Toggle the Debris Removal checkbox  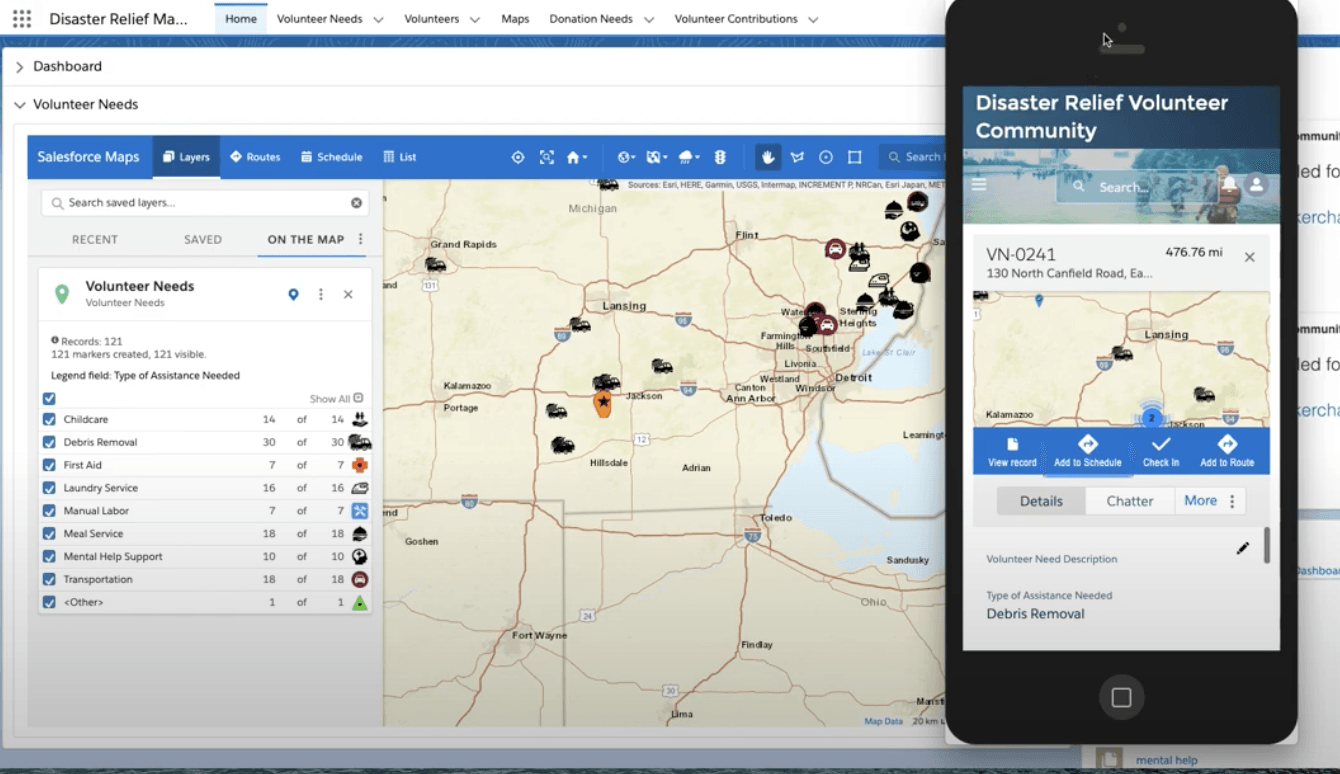pyautogui.click(x=49, y=442)
